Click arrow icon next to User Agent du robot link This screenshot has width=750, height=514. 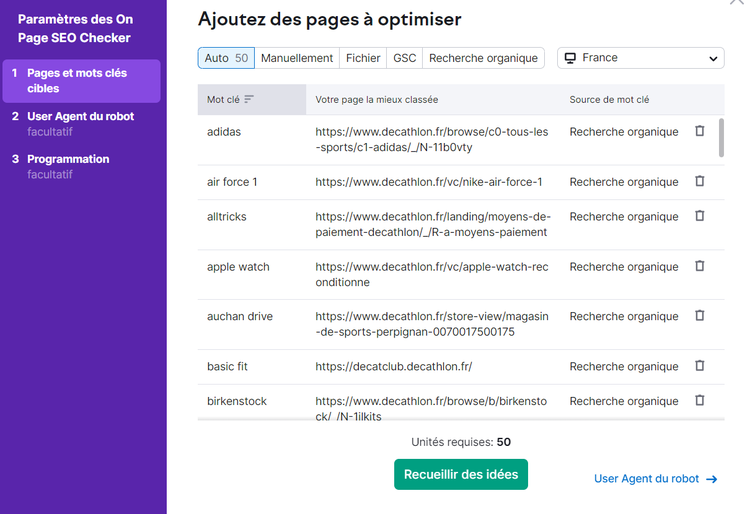pyautogui.click(x=712, y=479)
